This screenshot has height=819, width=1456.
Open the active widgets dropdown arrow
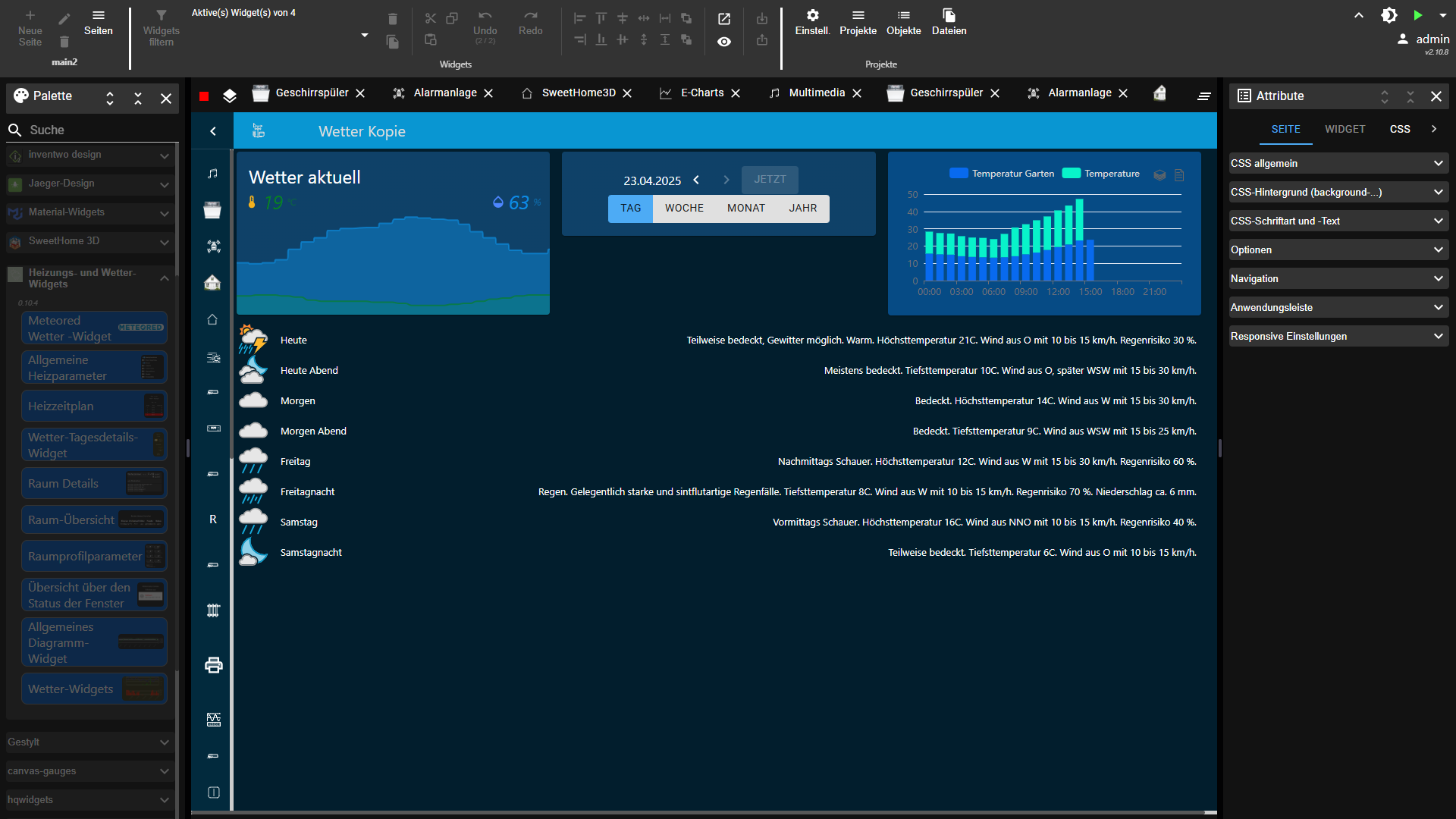tap(365, 35)
